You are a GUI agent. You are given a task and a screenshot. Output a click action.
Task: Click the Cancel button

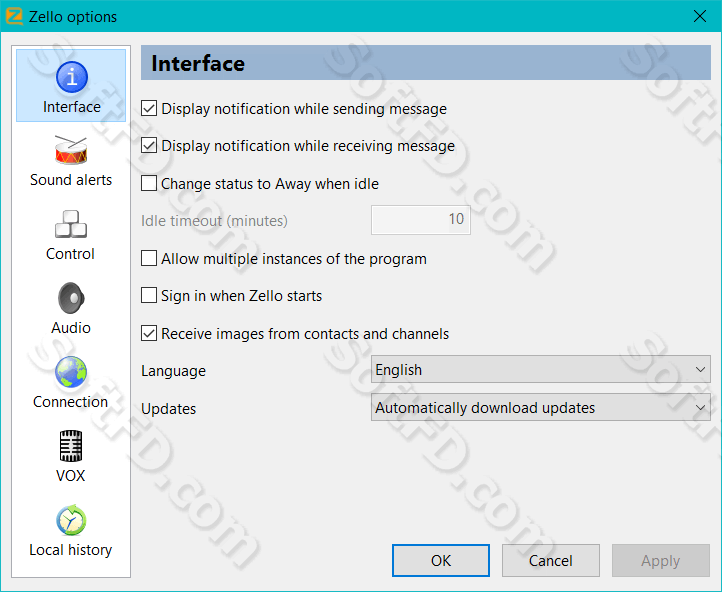[551, 560]
